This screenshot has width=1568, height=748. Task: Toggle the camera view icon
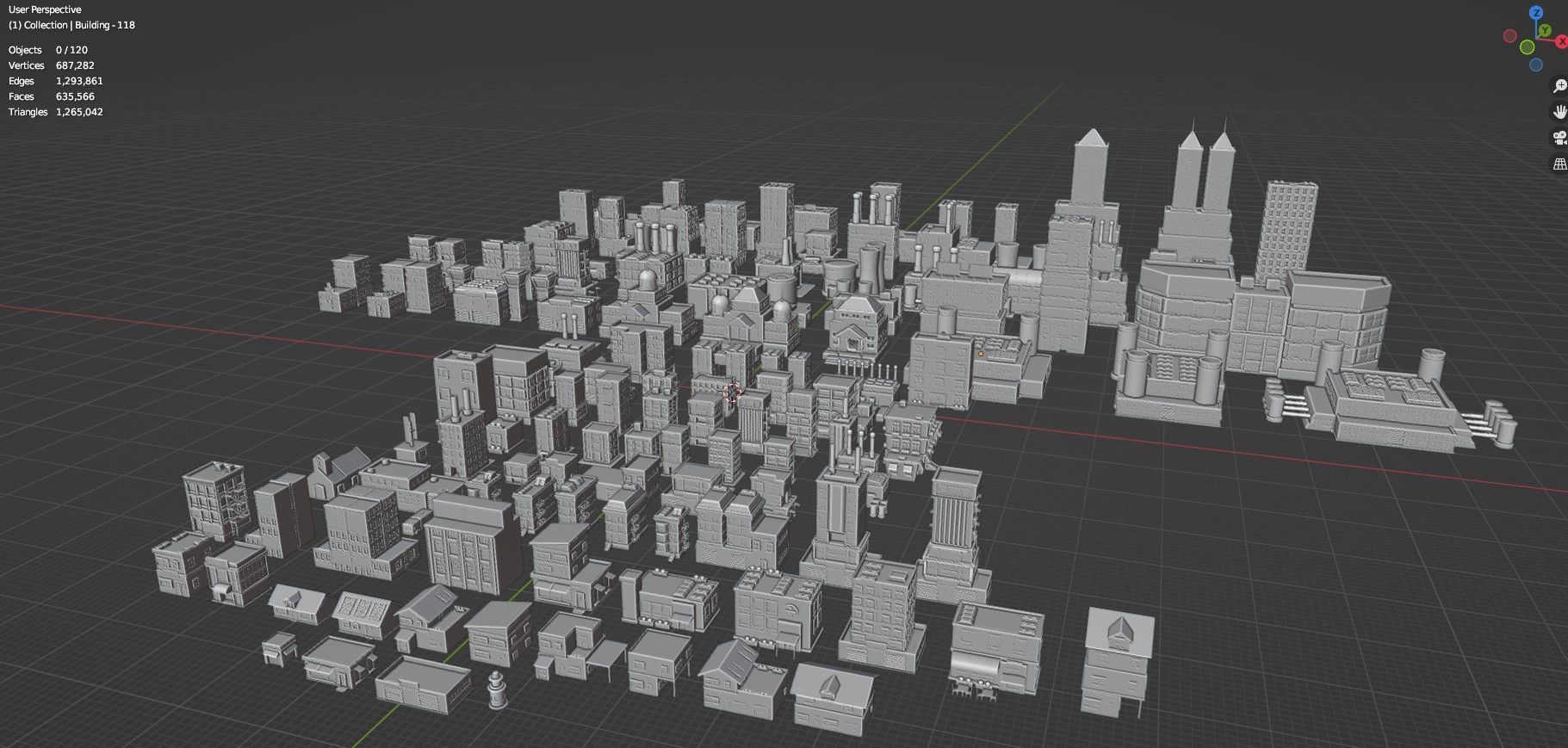pos(1559,137)
